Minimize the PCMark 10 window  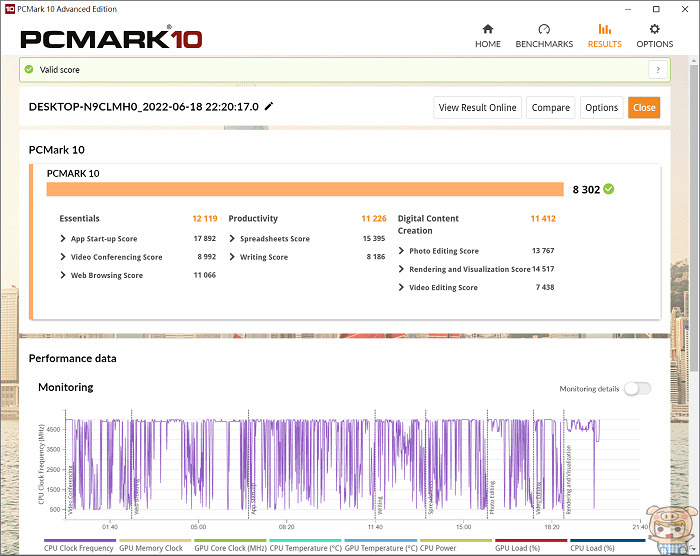point(628,9)
